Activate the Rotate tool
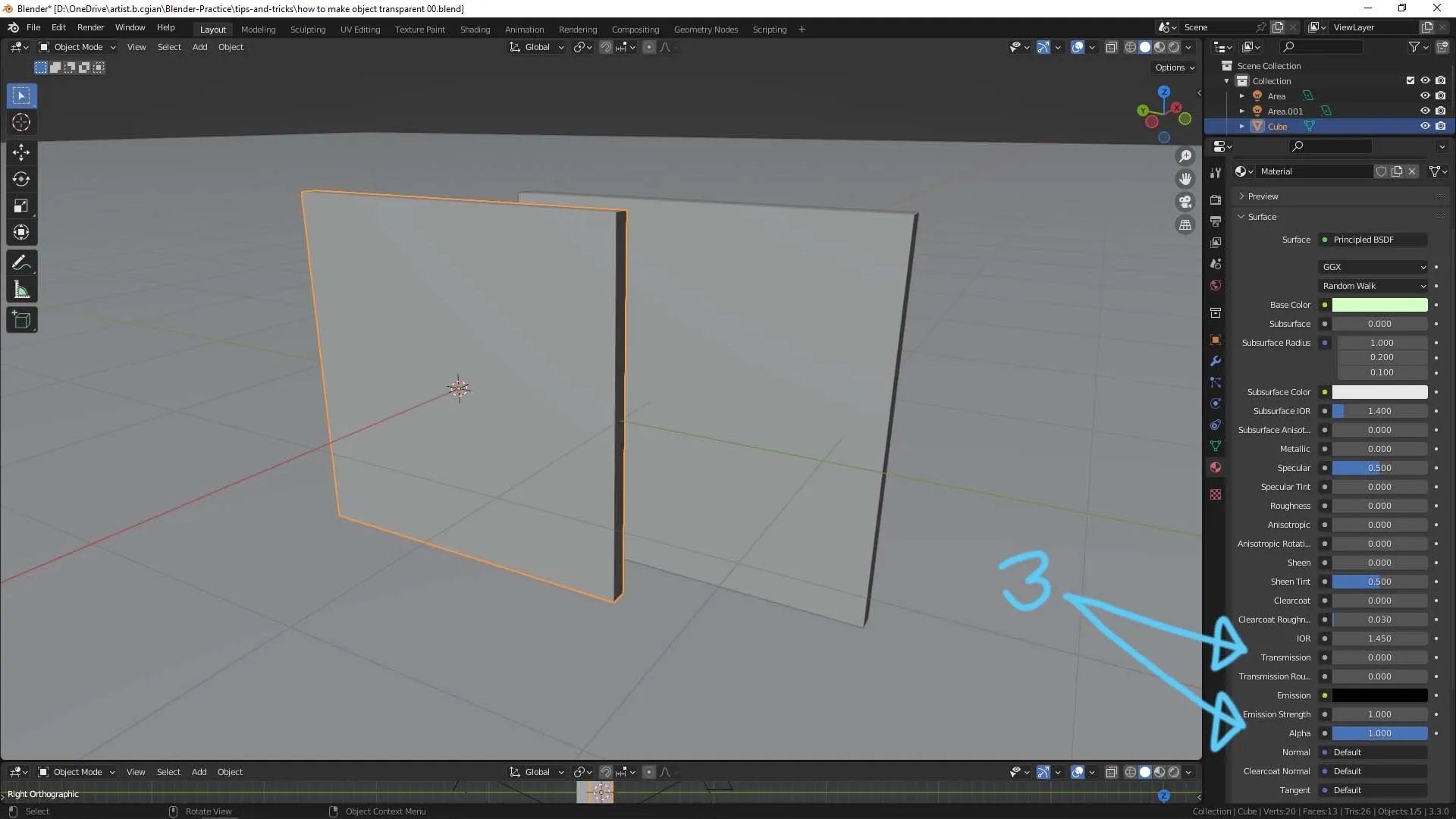The width and height of the screenshot is (1456, 819). (x=20, y=180)
